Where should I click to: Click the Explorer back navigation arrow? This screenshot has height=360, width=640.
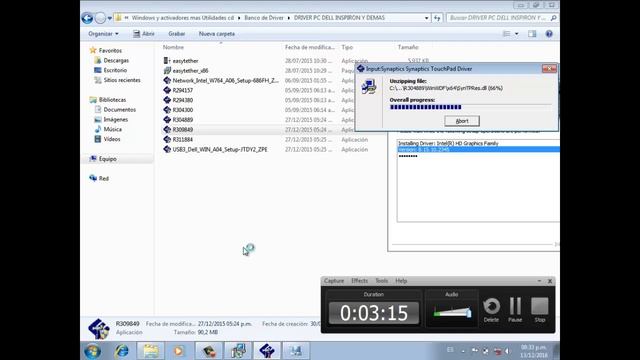[87, 18]
